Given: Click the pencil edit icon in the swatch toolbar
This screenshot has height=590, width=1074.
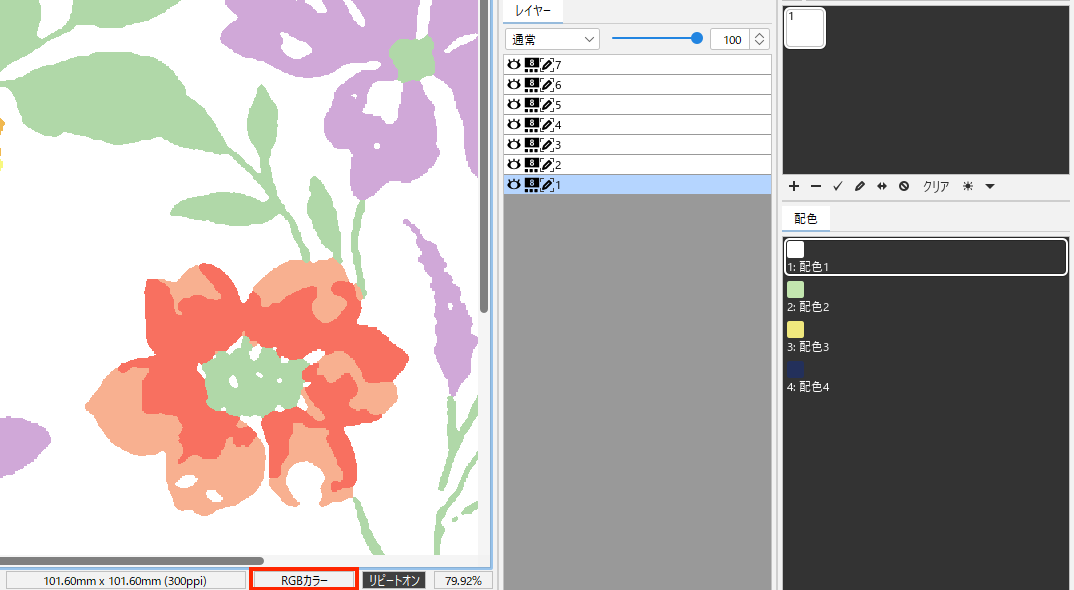Looking at the screenshot, I should [x=860, y=186].
